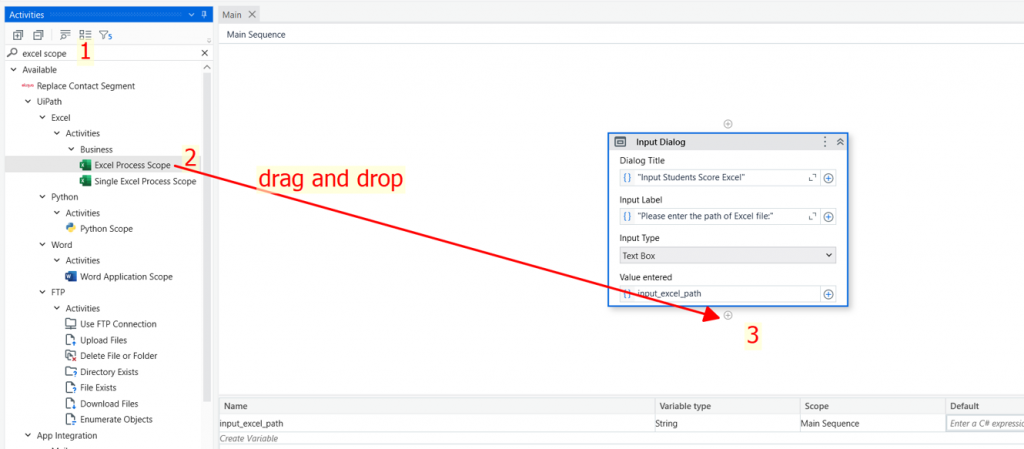Collapse the Word tree node
Image resolution: width=1024 pixels, height=449 pixels.
(42, 245)
